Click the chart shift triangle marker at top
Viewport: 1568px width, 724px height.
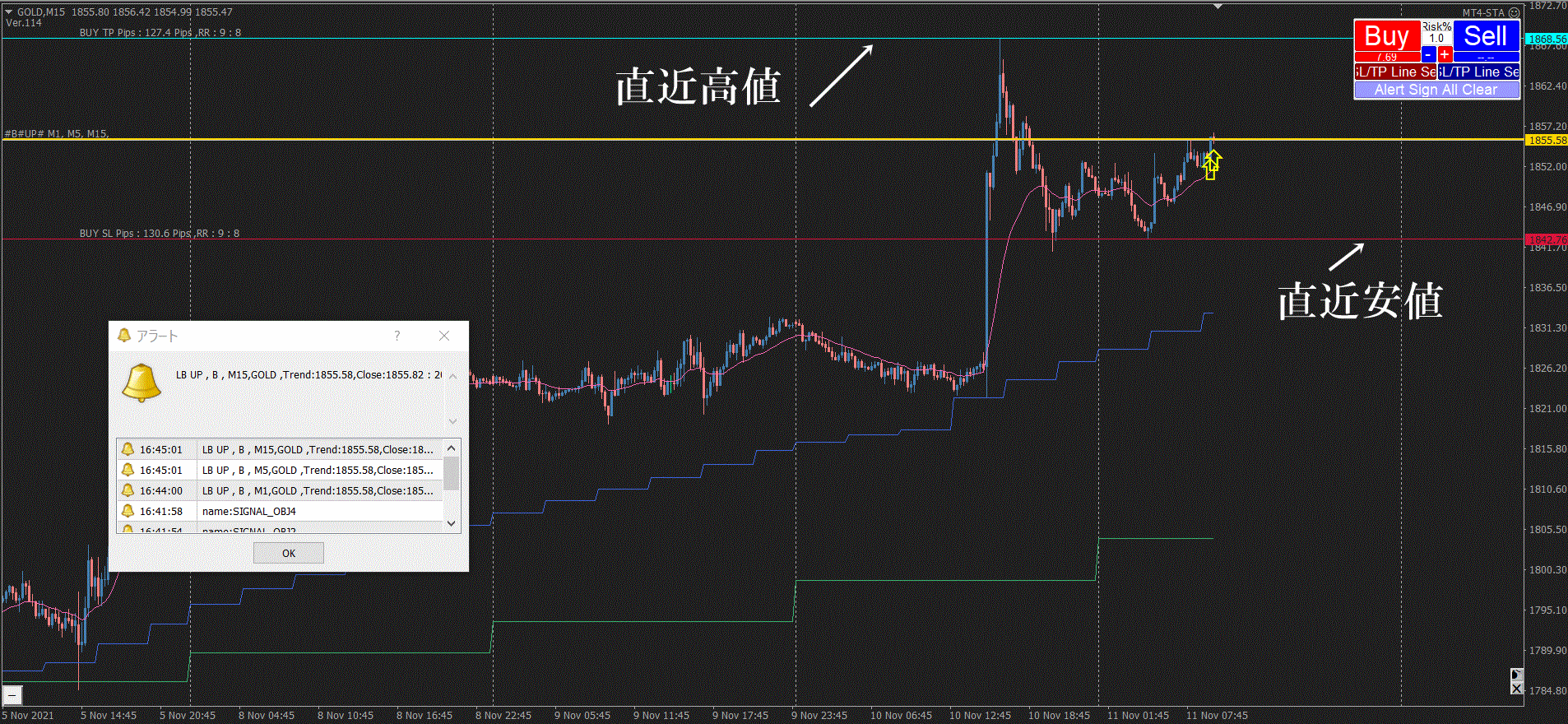click(x=1218, y=6)
